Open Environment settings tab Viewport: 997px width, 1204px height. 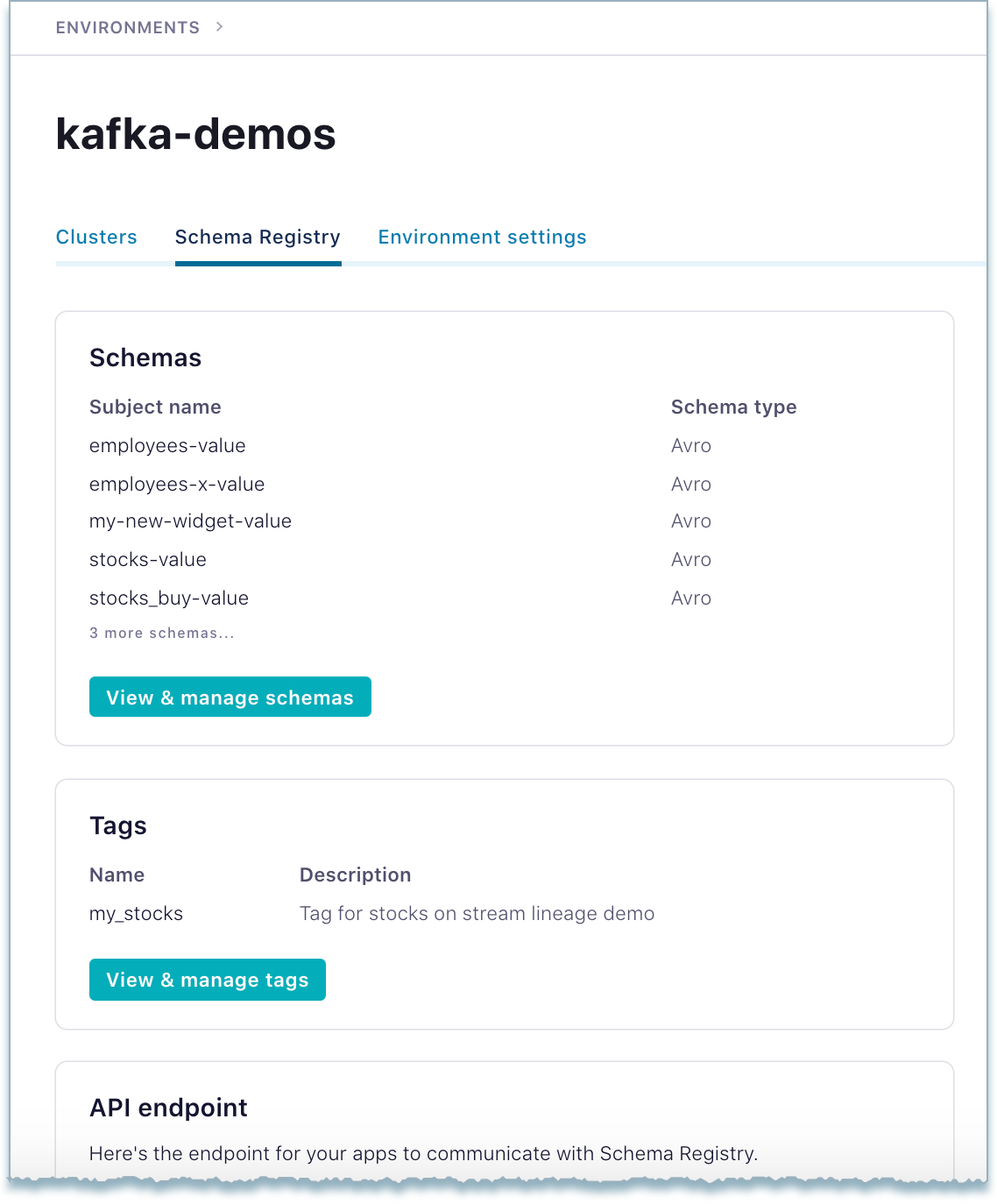(482, 237)
